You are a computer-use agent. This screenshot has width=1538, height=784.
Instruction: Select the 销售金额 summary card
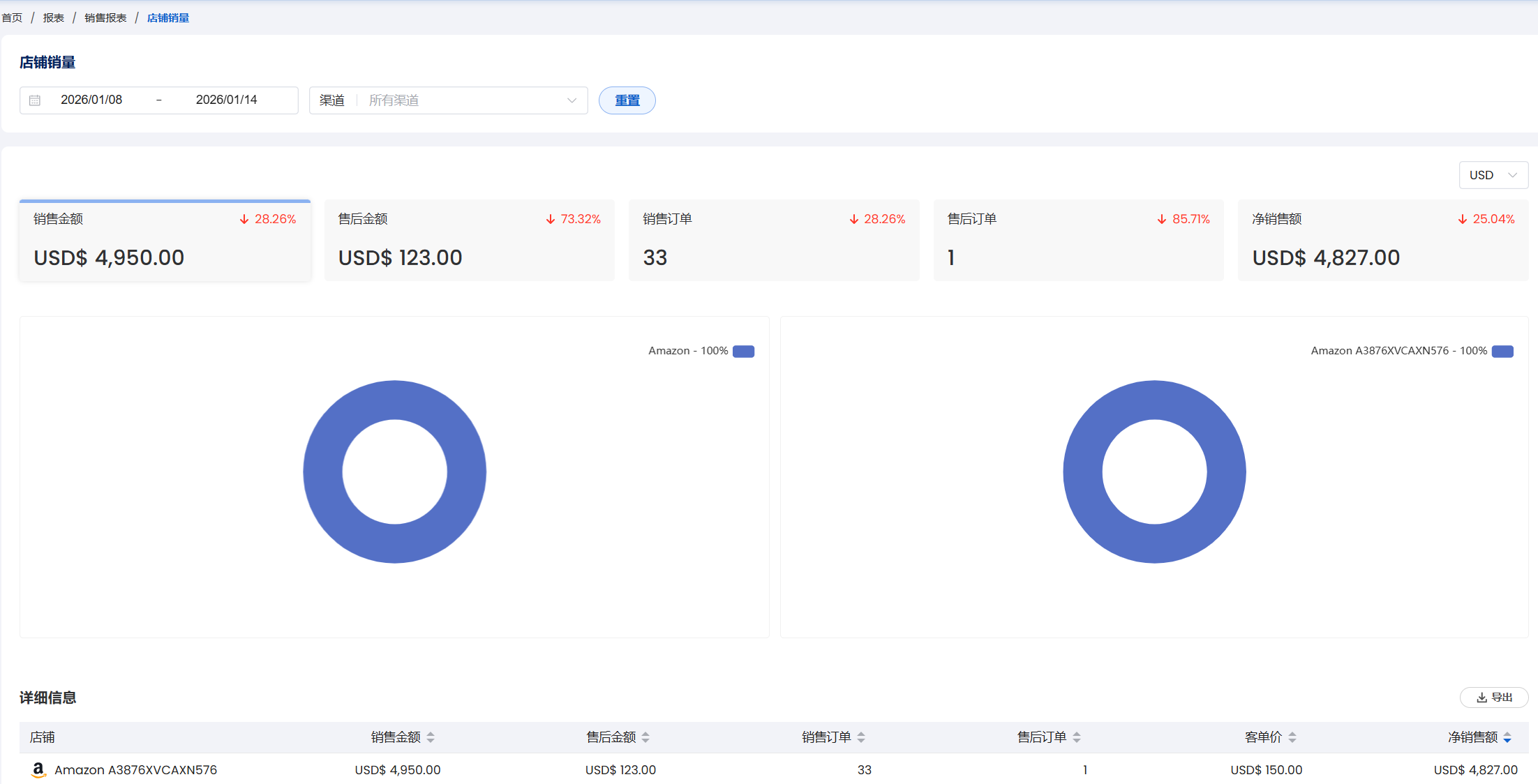tap(165, 241)
